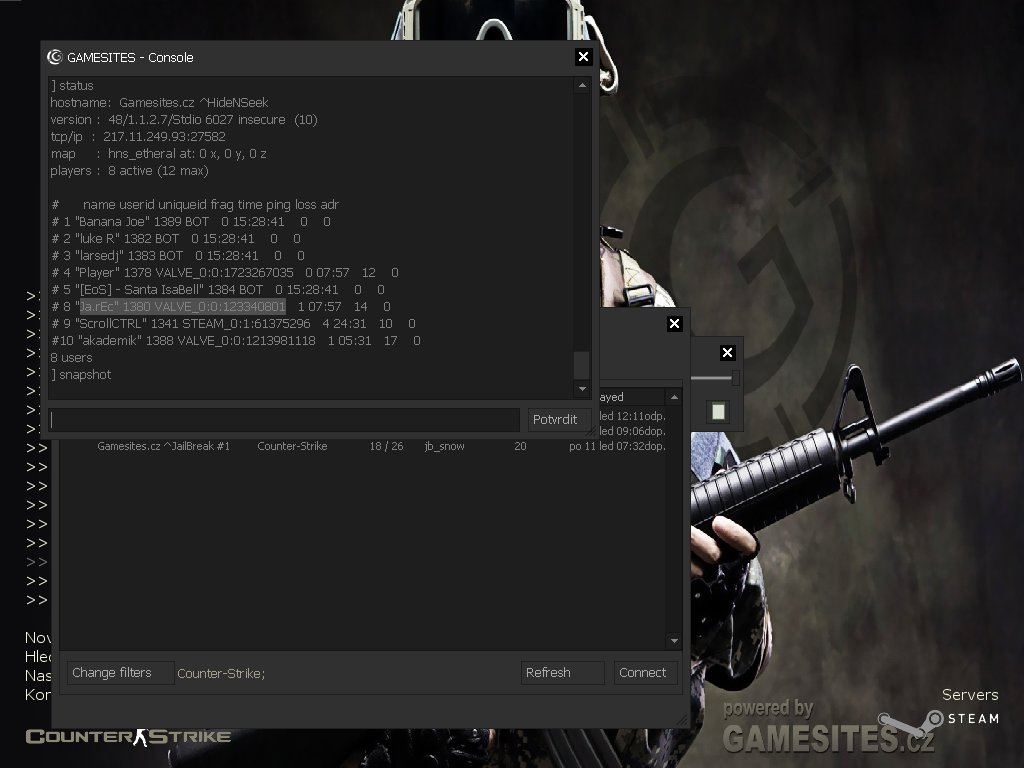Click the console icon in the title bar
Viewport: 1024px width, 768px height.
[55, 57]
